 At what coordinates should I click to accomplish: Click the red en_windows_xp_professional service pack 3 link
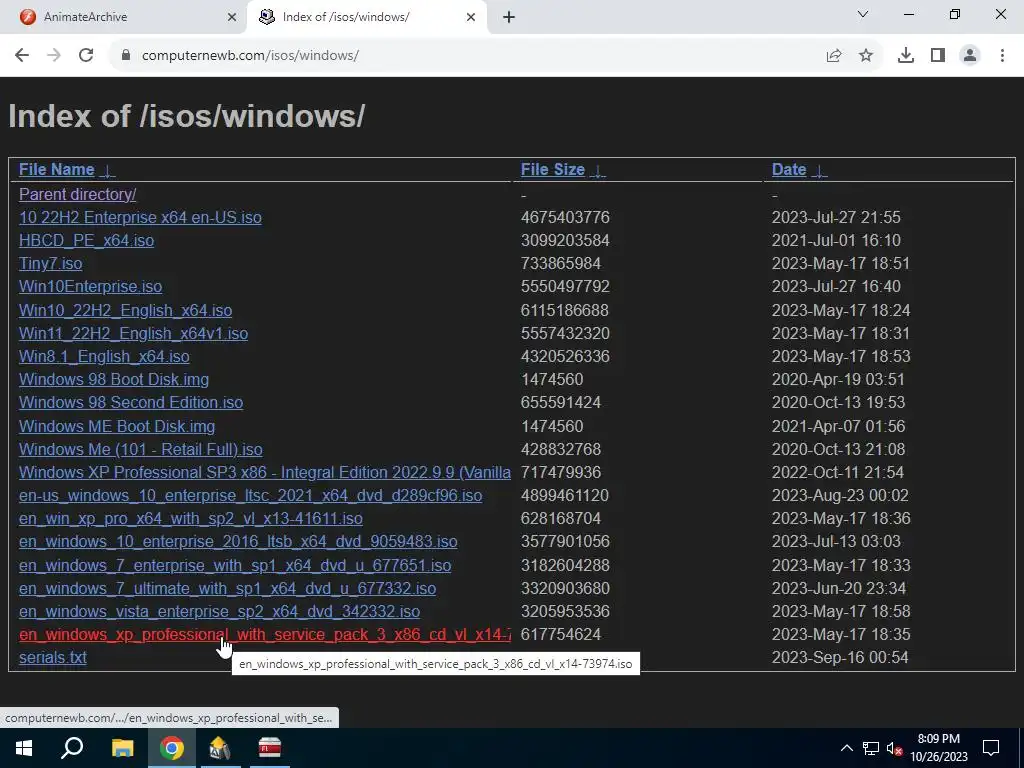(264, 634)
